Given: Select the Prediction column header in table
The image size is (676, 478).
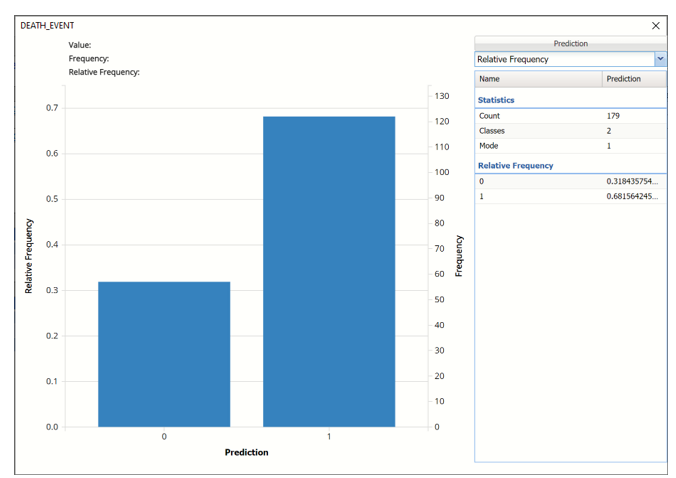Looking at the screenshot, I should tap(633, 79).
